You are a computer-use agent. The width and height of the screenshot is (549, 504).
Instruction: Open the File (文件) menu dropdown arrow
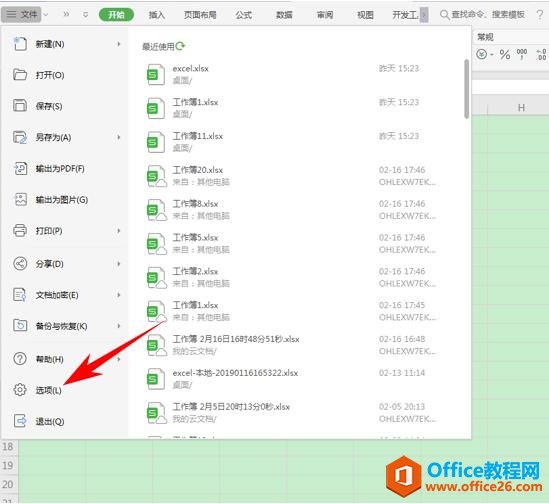46,15
